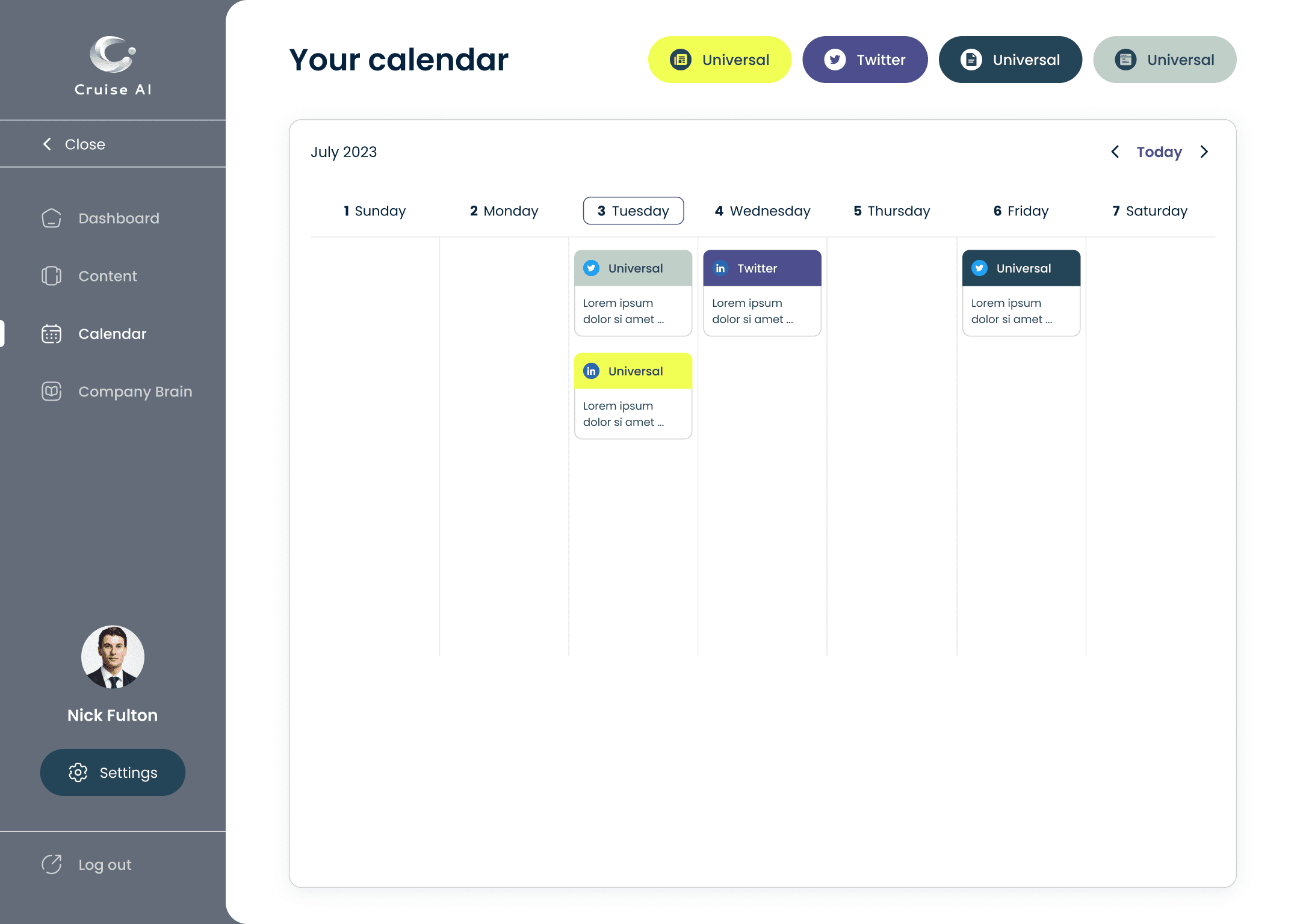Collapse sidebar using Close chevron
This screenshot has height=924, width=1300.
point(48,144)
